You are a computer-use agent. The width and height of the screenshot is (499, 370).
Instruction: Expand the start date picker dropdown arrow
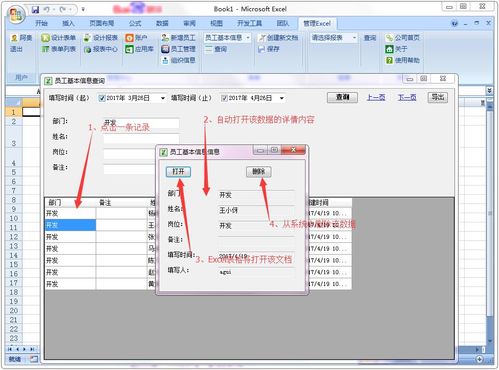(x=163, y=98)
